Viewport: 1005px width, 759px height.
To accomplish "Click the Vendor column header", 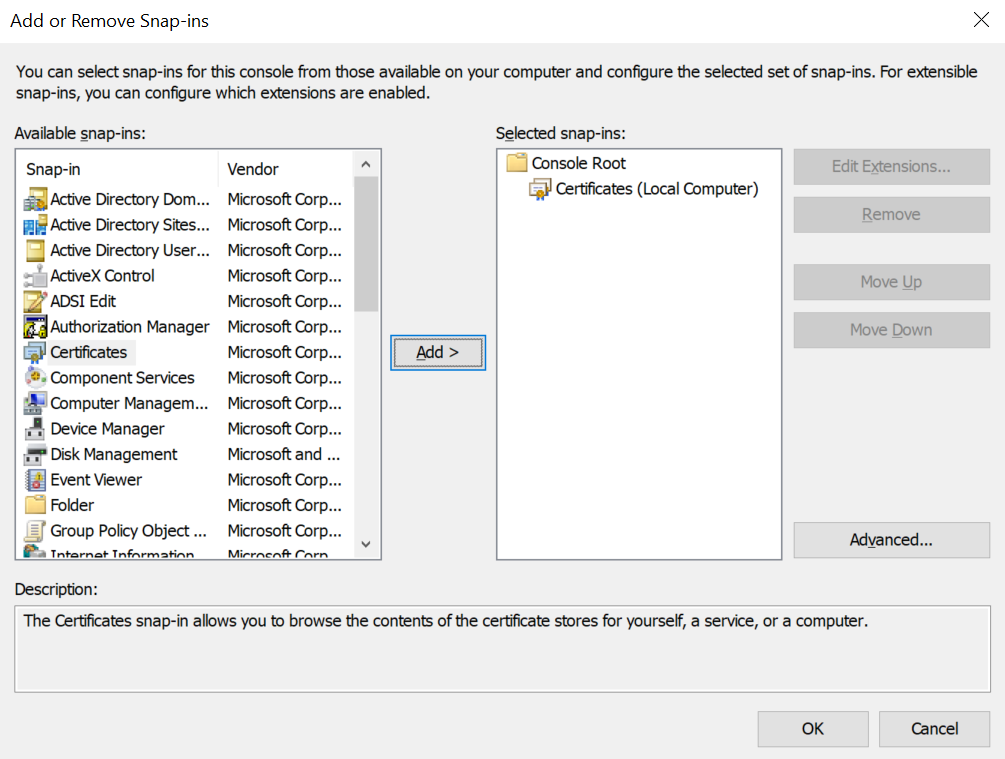I will [286, 169].
